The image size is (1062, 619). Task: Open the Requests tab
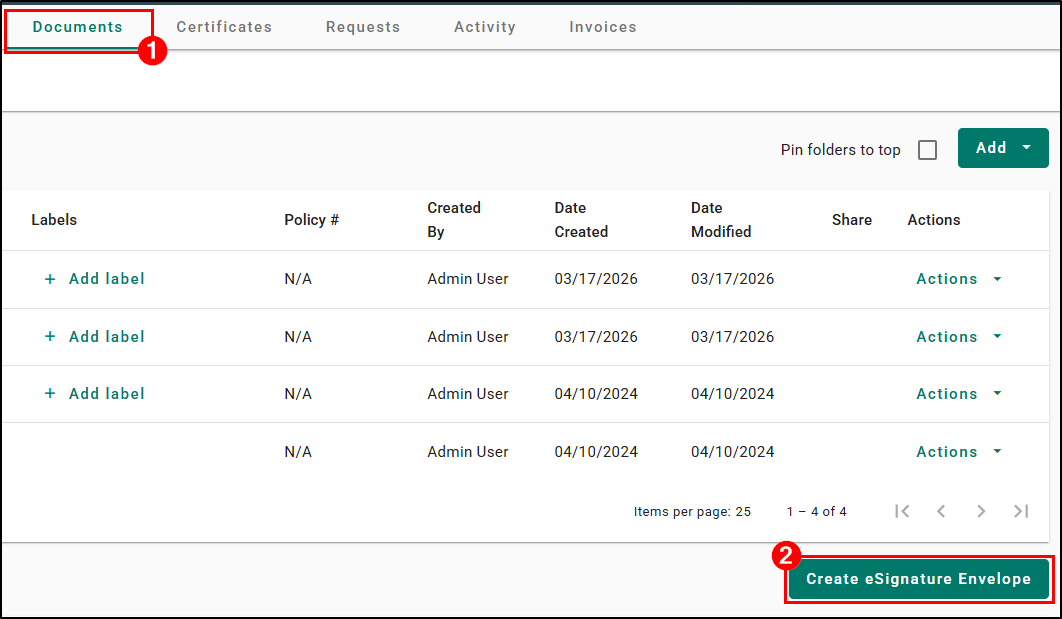[x=362, y=27]
